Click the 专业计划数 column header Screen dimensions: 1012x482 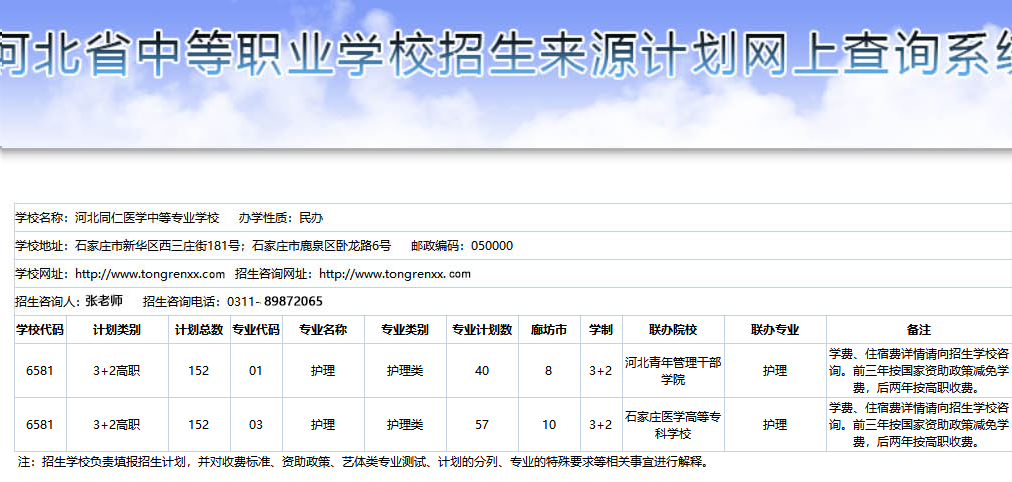click(x=482, y=330)
